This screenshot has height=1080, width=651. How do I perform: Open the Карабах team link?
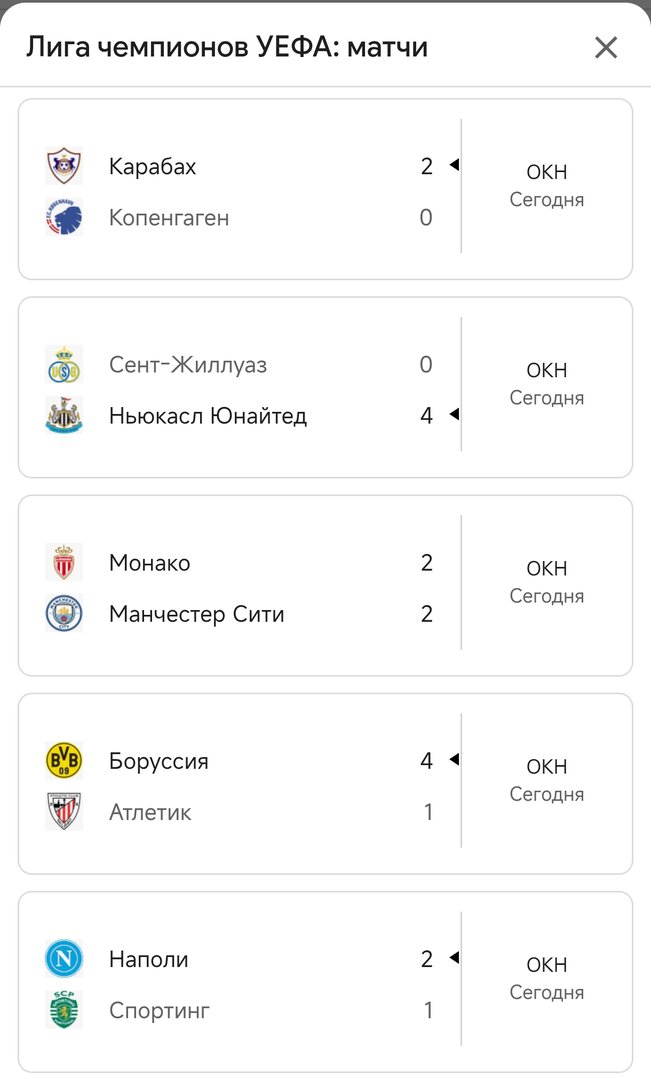coord(152,167)
